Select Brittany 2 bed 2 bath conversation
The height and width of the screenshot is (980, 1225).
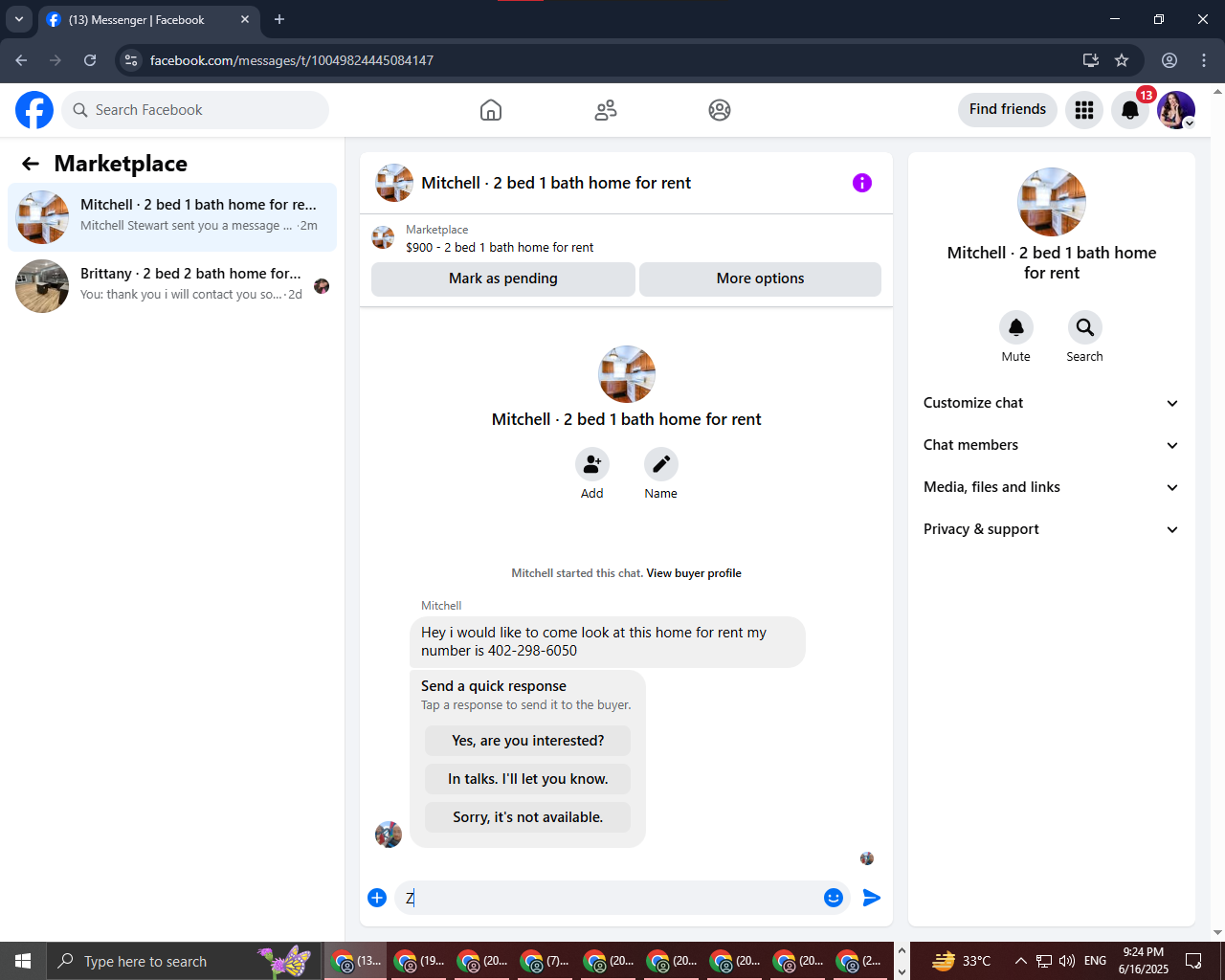(x=172, y=286)
